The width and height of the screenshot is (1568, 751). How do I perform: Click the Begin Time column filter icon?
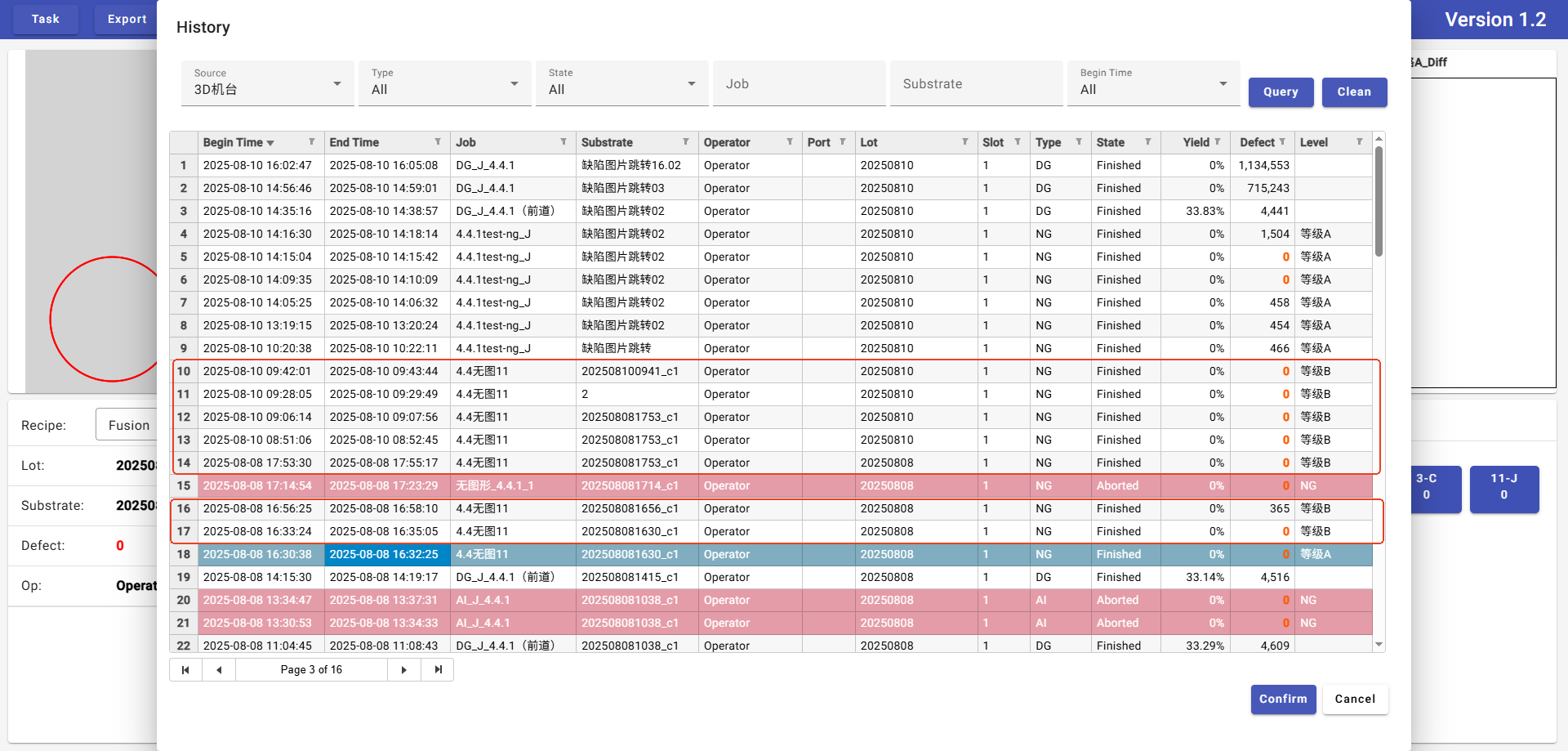pos(311,142)
